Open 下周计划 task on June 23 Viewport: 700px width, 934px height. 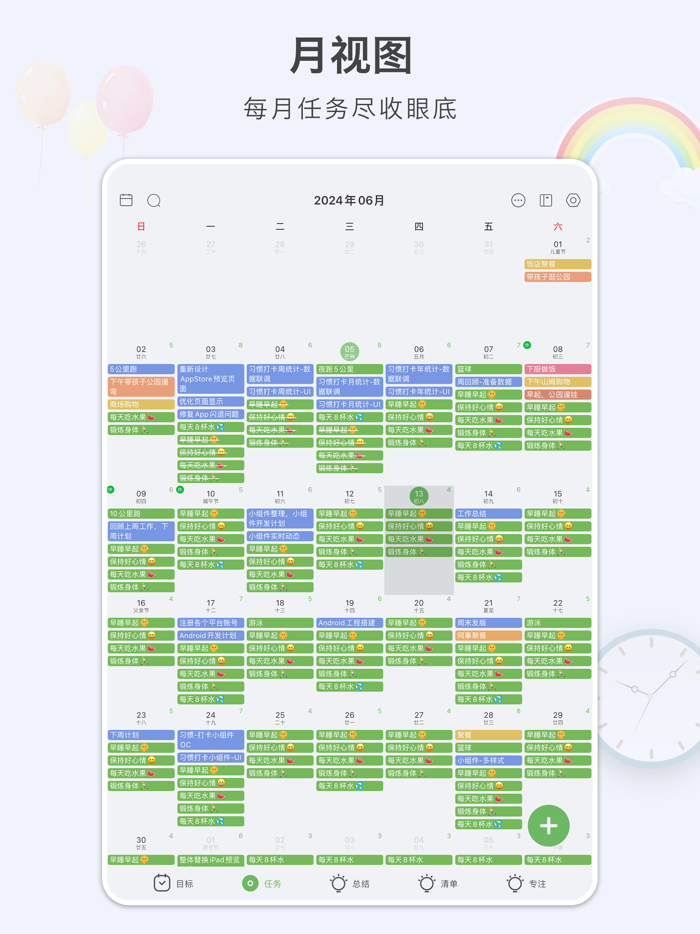click(x=141, y=735)
